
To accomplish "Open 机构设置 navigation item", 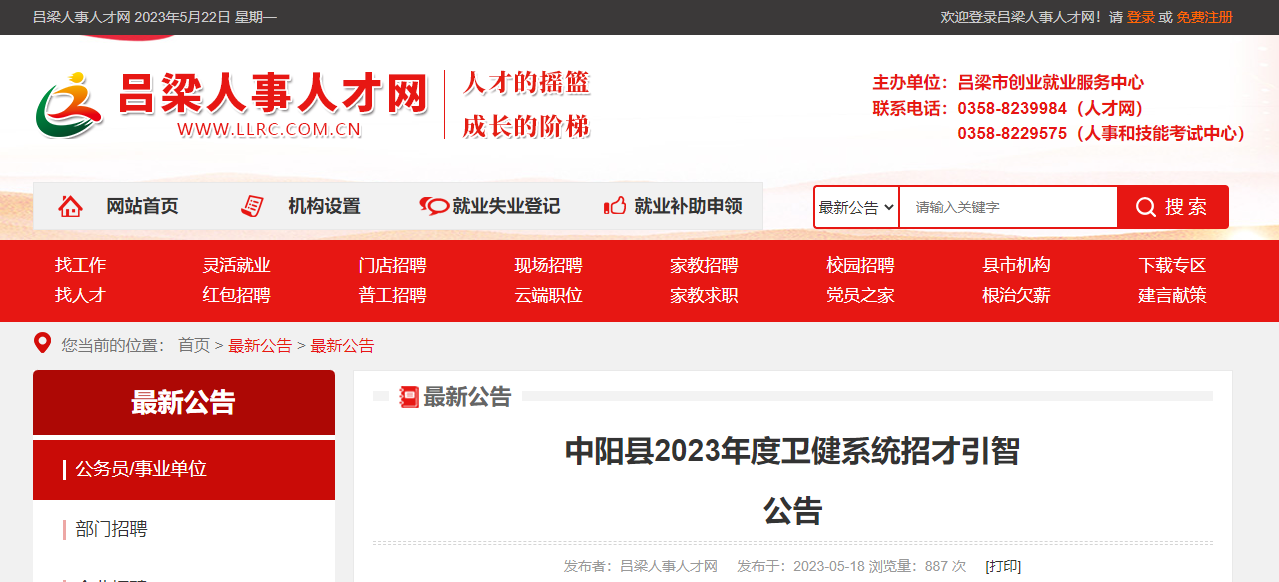I will point(324,206).
